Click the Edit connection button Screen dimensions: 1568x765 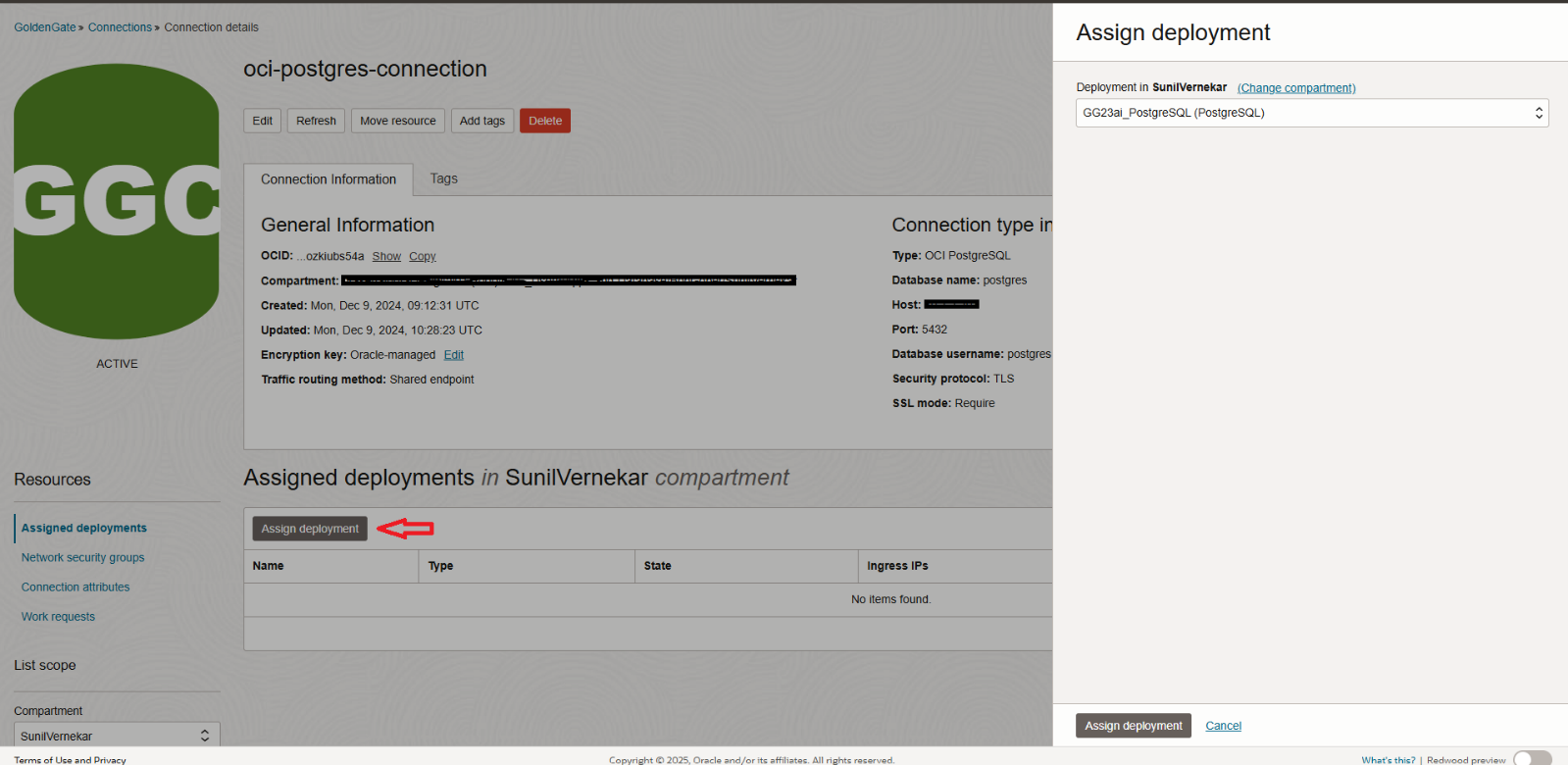pos(262,121)
